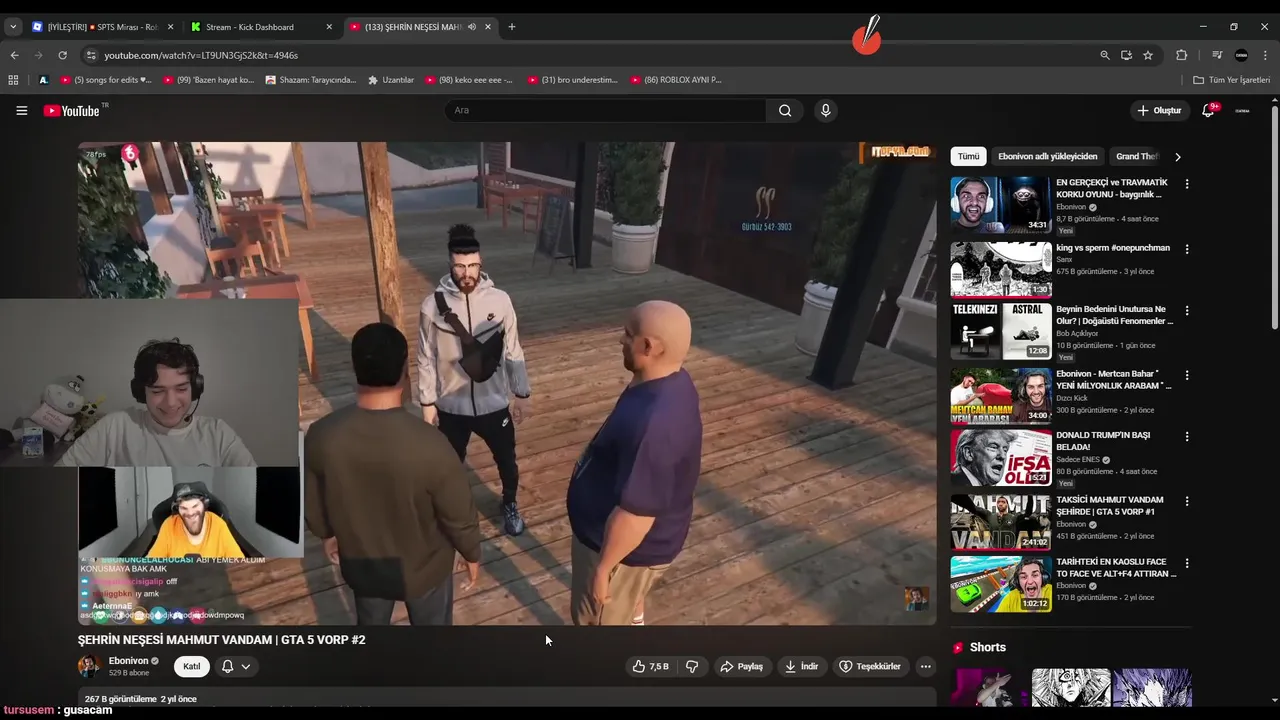Viewport: 1280px width, 720px height.
Task: Open Ebonivon - Mertcan Bahar video title
Action: [x=1114, y=379]
